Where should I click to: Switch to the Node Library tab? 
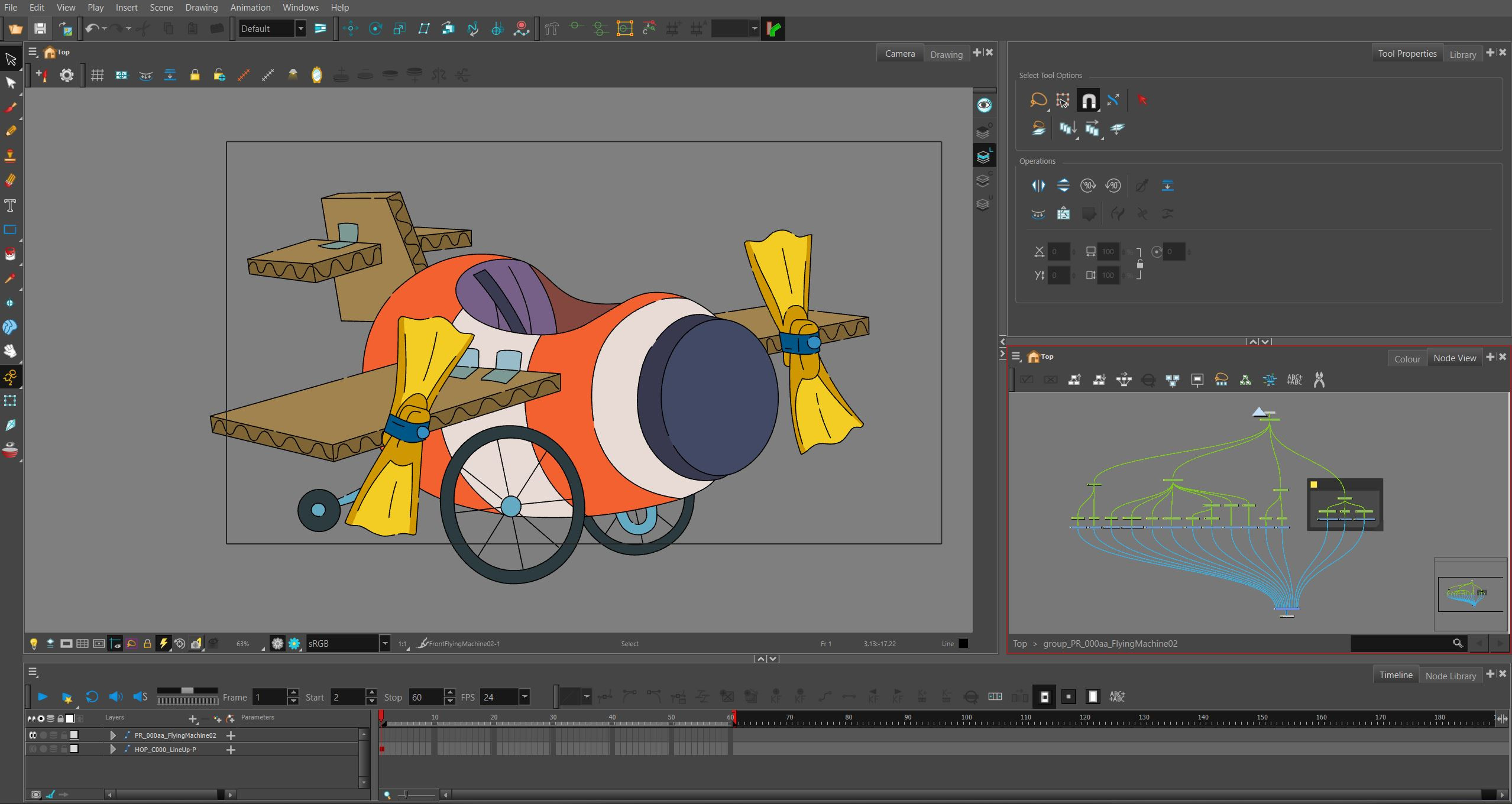(x=1451, y=676)
